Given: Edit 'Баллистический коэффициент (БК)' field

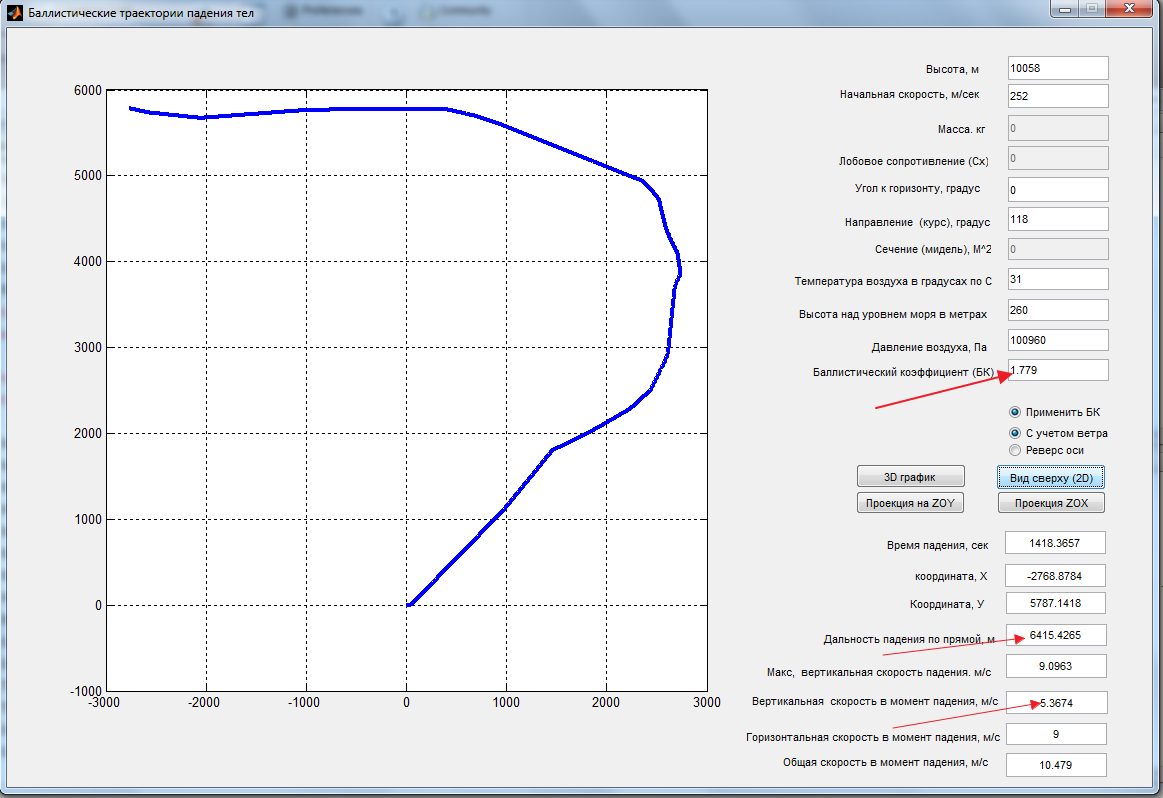Looking at the screenshot, I should (x=1058, y=370).
